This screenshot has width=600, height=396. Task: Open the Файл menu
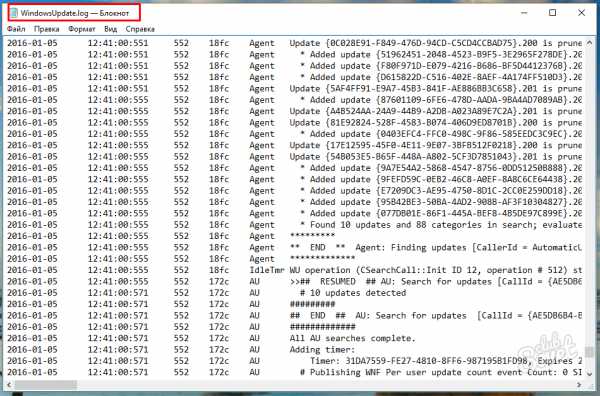(16, 29)
